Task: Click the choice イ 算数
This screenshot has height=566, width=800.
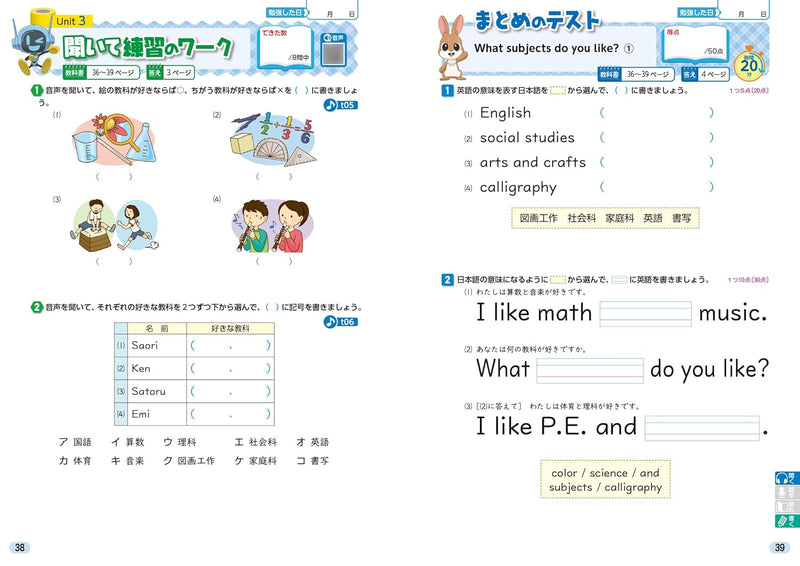Action: [x=128, y=442]
